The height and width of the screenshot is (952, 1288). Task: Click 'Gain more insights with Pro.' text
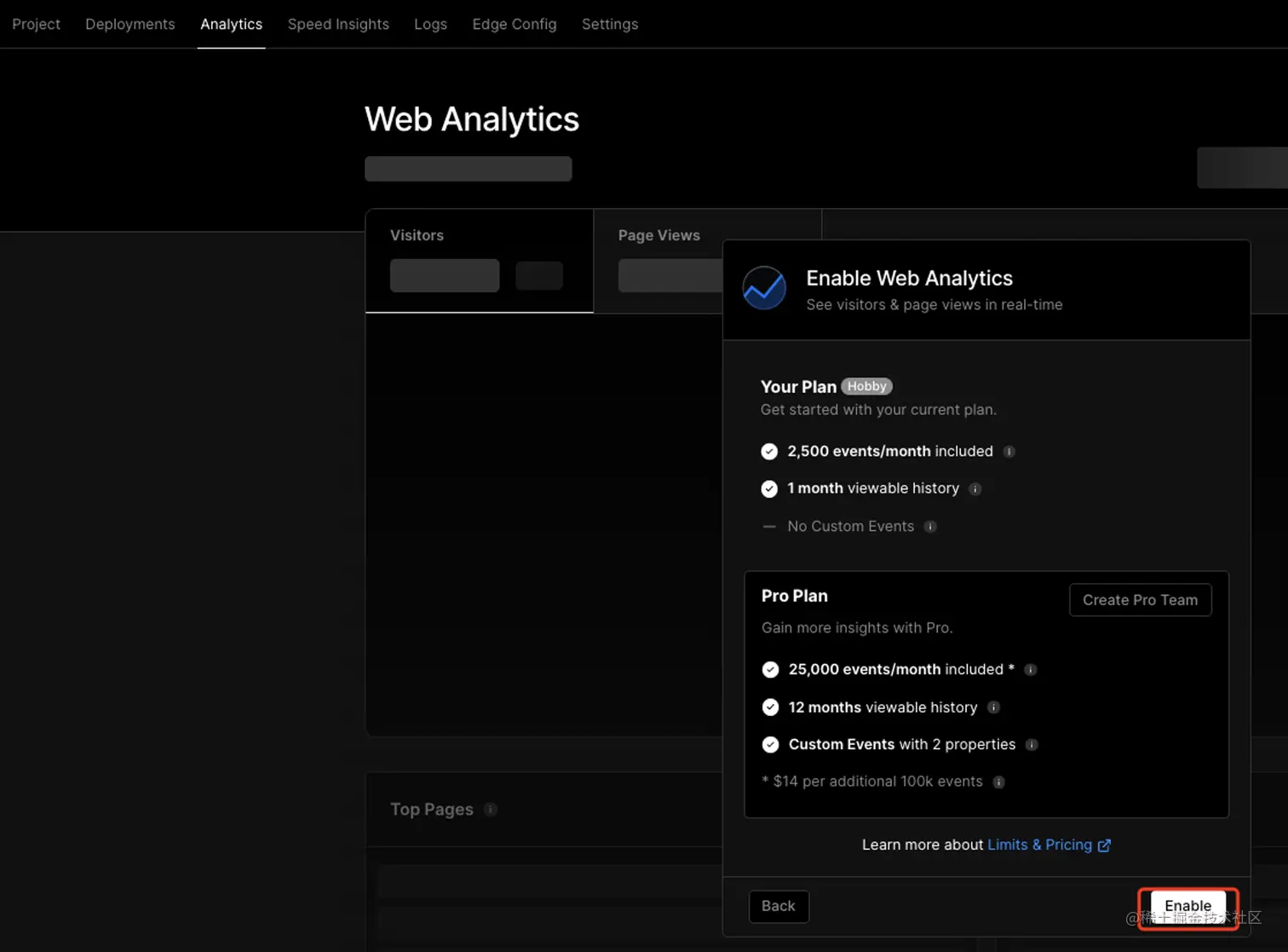click(857, 628)
